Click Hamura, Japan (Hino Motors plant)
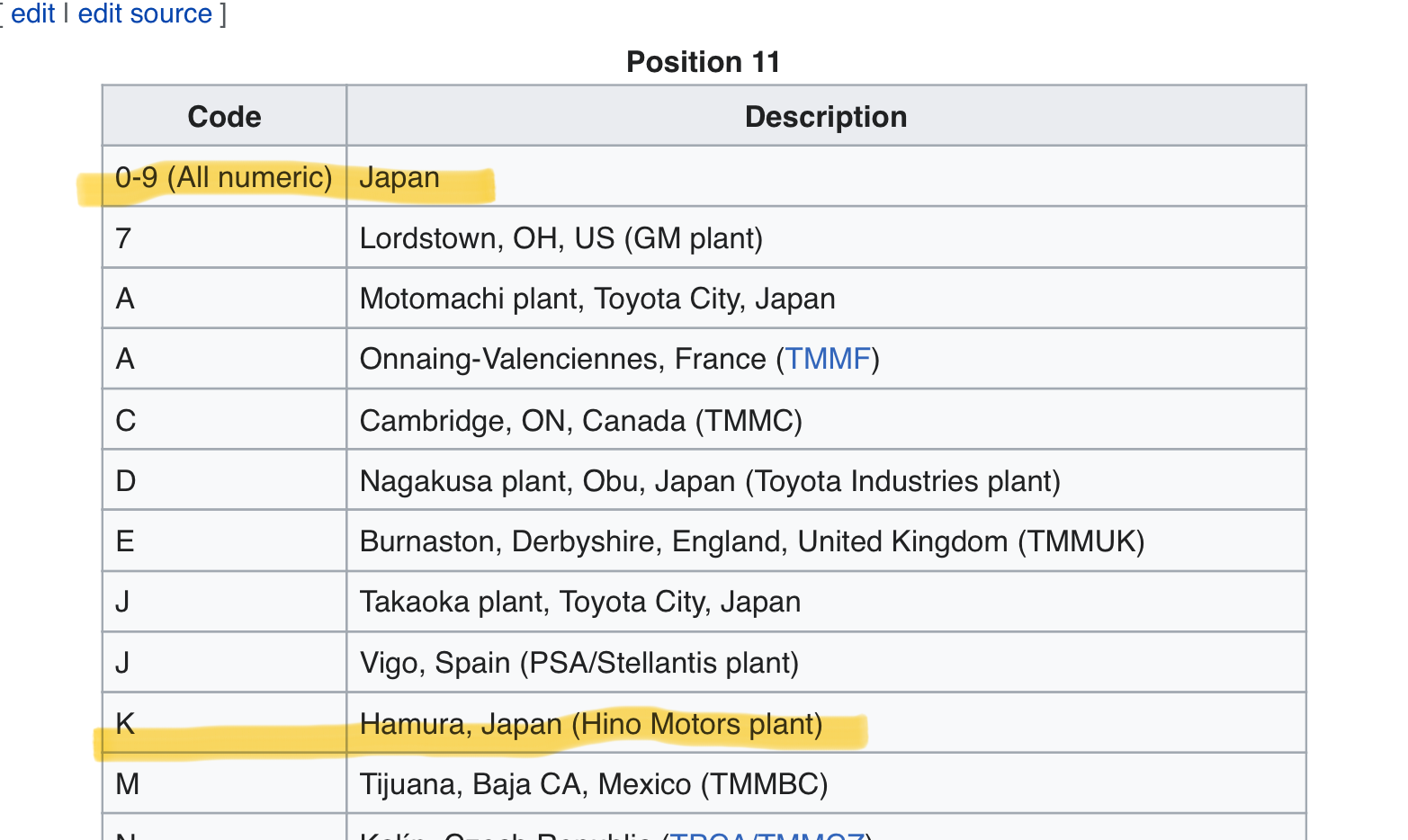This screenshot has height=840, width=1408. point(591,724)
